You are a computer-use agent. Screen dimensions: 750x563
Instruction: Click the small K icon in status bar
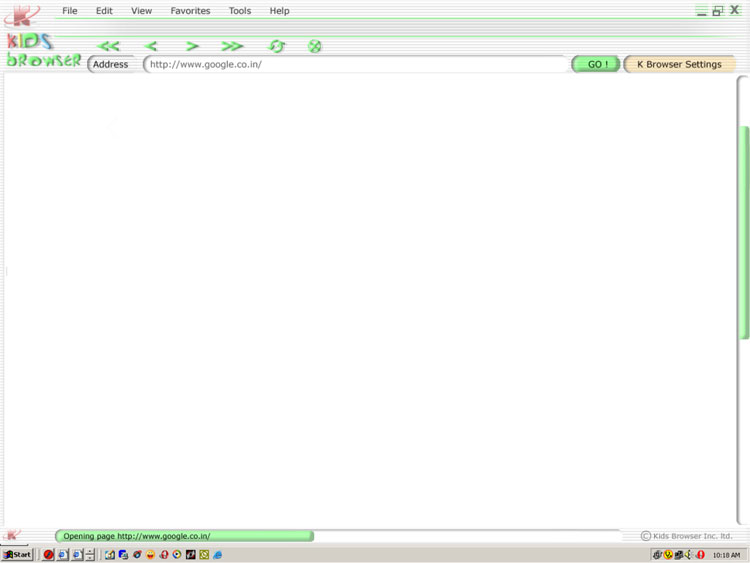click(x=12, y=536)
